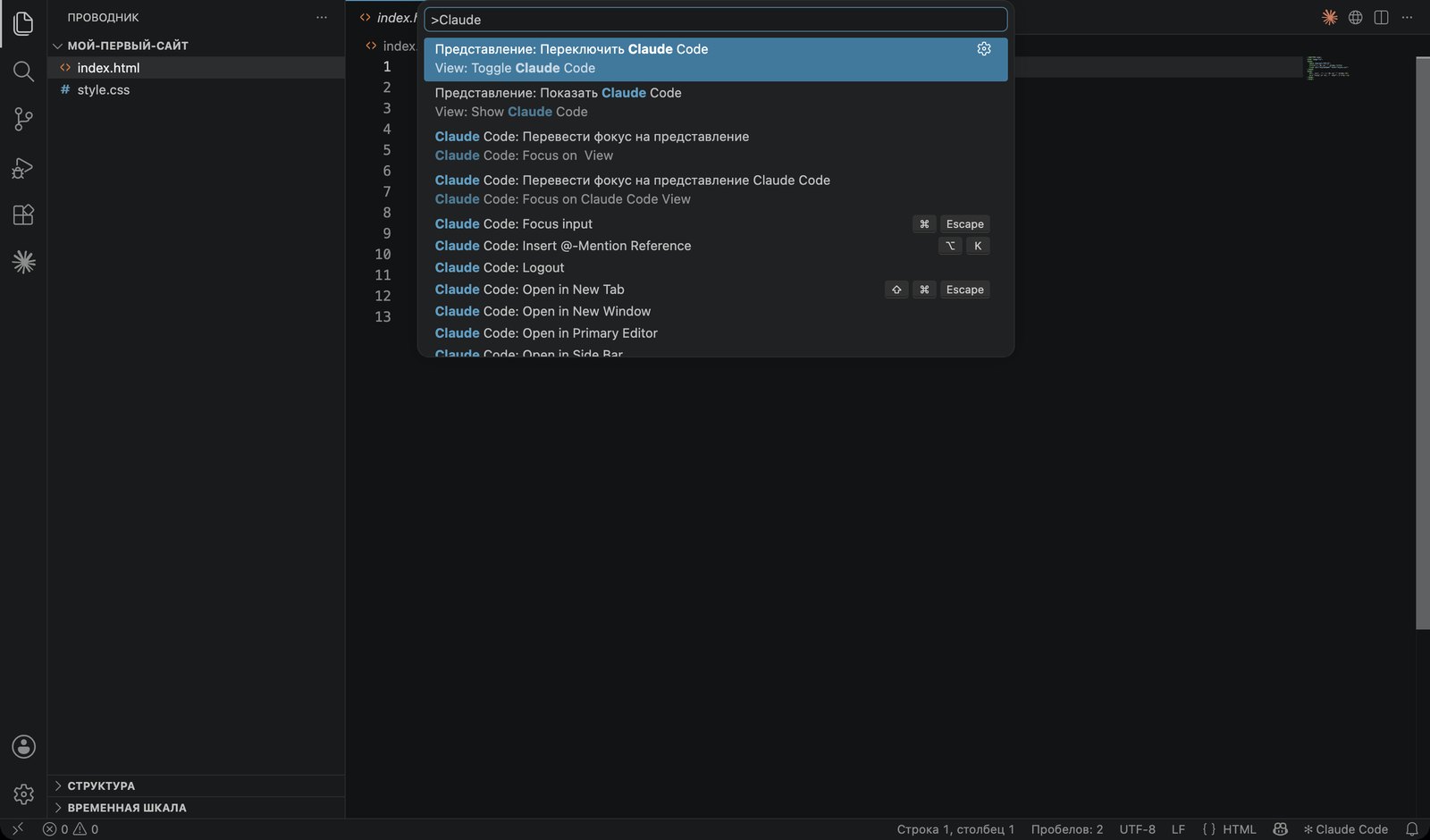
Task: Run 'Claude Code: Open in New Tab'
Action: tap(716, 290)
